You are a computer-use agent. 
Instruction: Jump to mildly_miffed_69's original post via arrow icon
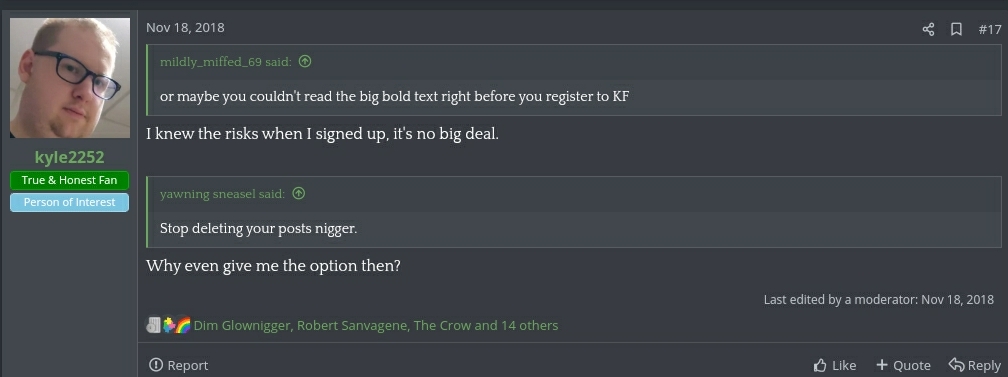coord(305,62)
